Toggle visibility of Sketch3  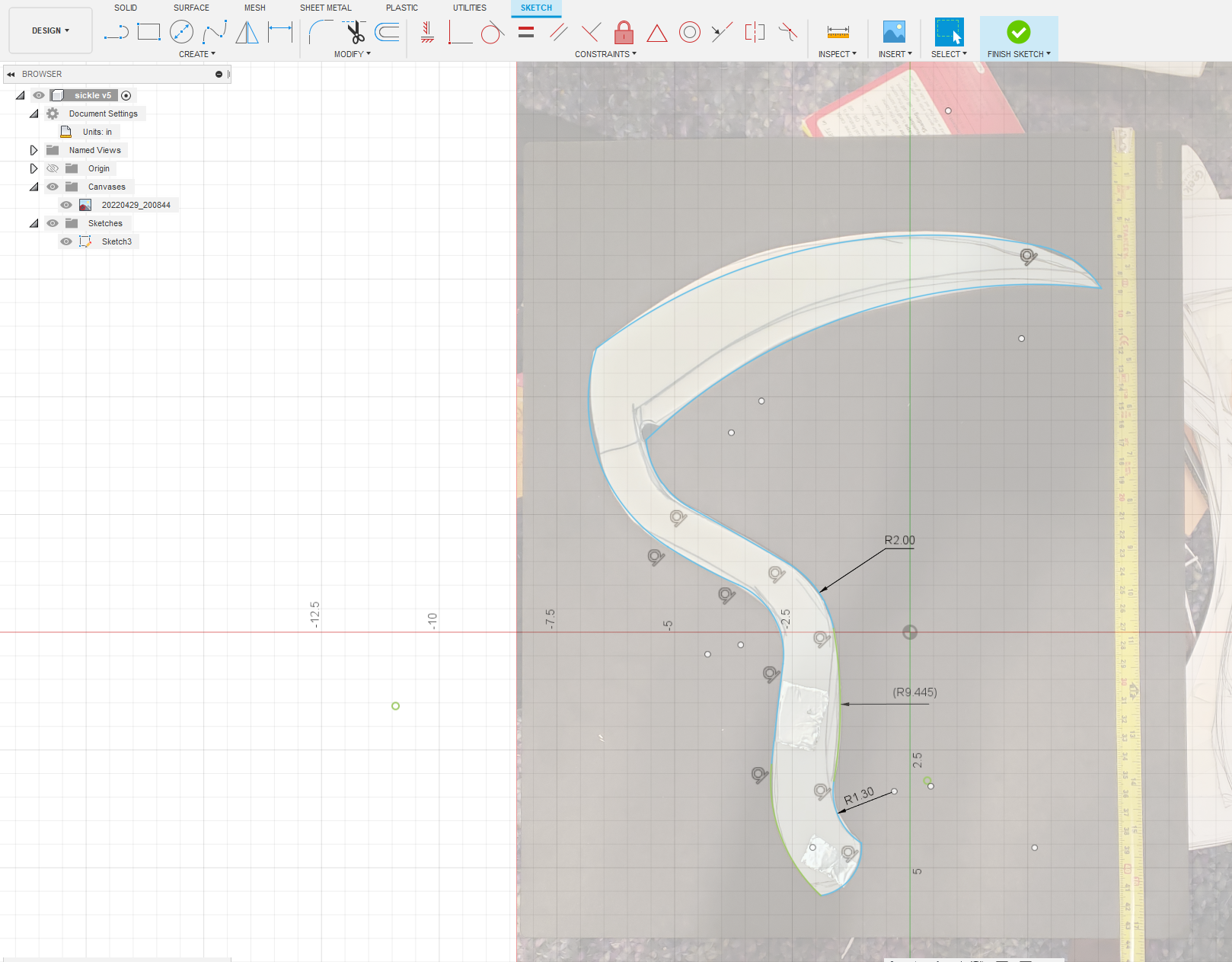point(66,241)
